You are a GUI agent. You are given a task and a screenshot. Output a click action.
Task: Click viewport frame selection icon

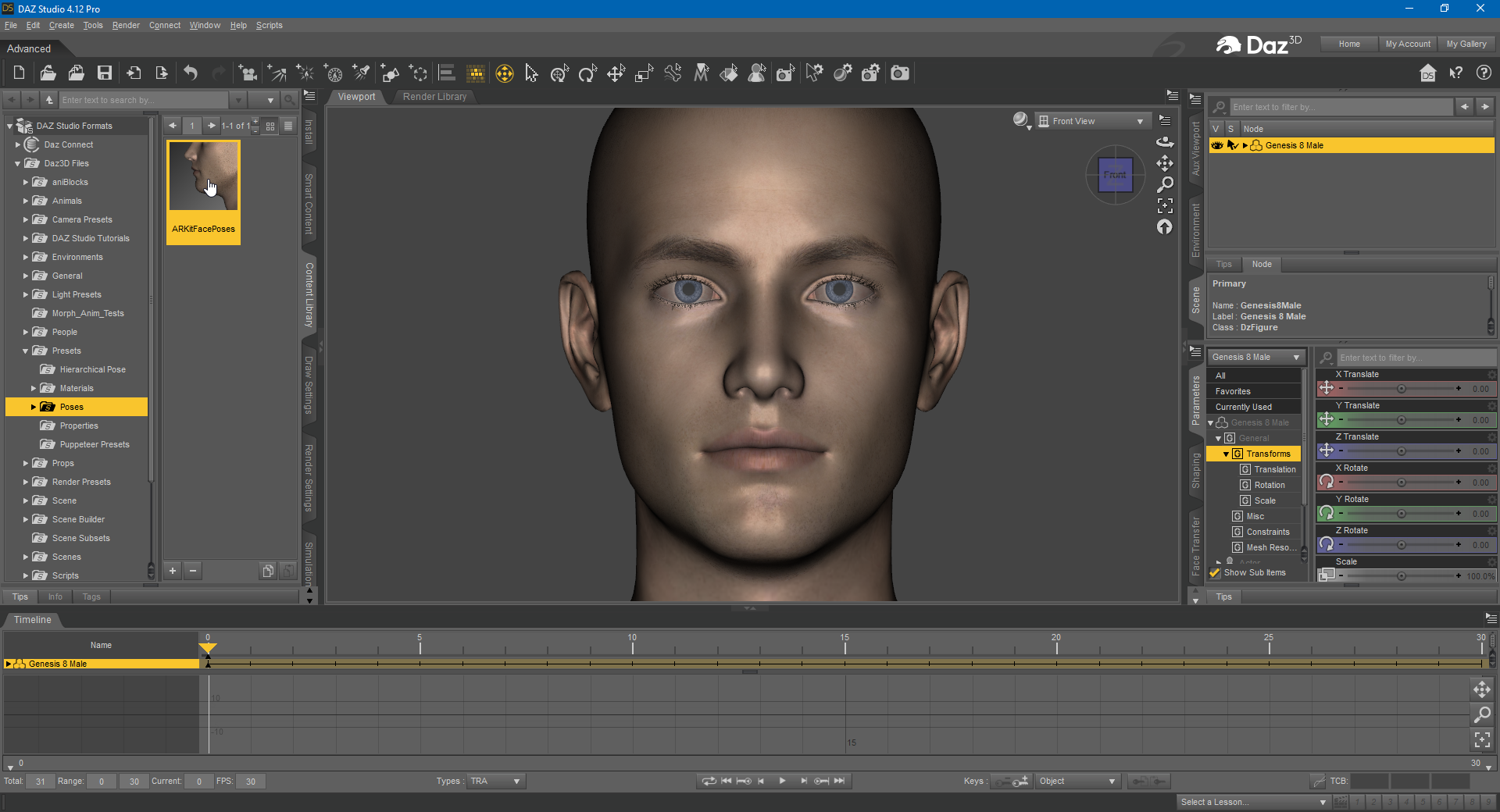click(1165, 205)
